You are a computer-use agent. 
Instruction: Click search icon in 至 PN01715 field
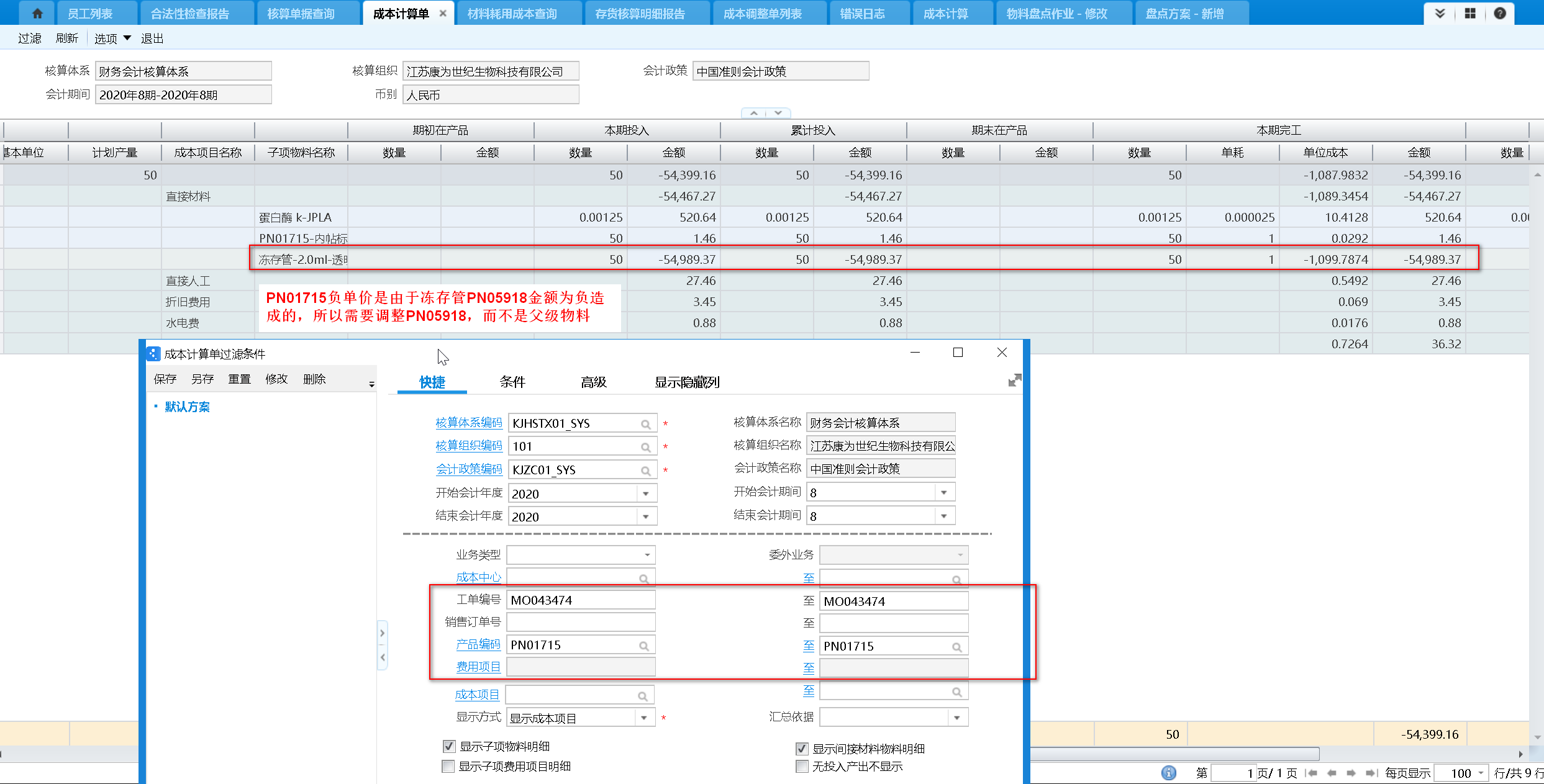pyautogui.click(x=957, y=647)
